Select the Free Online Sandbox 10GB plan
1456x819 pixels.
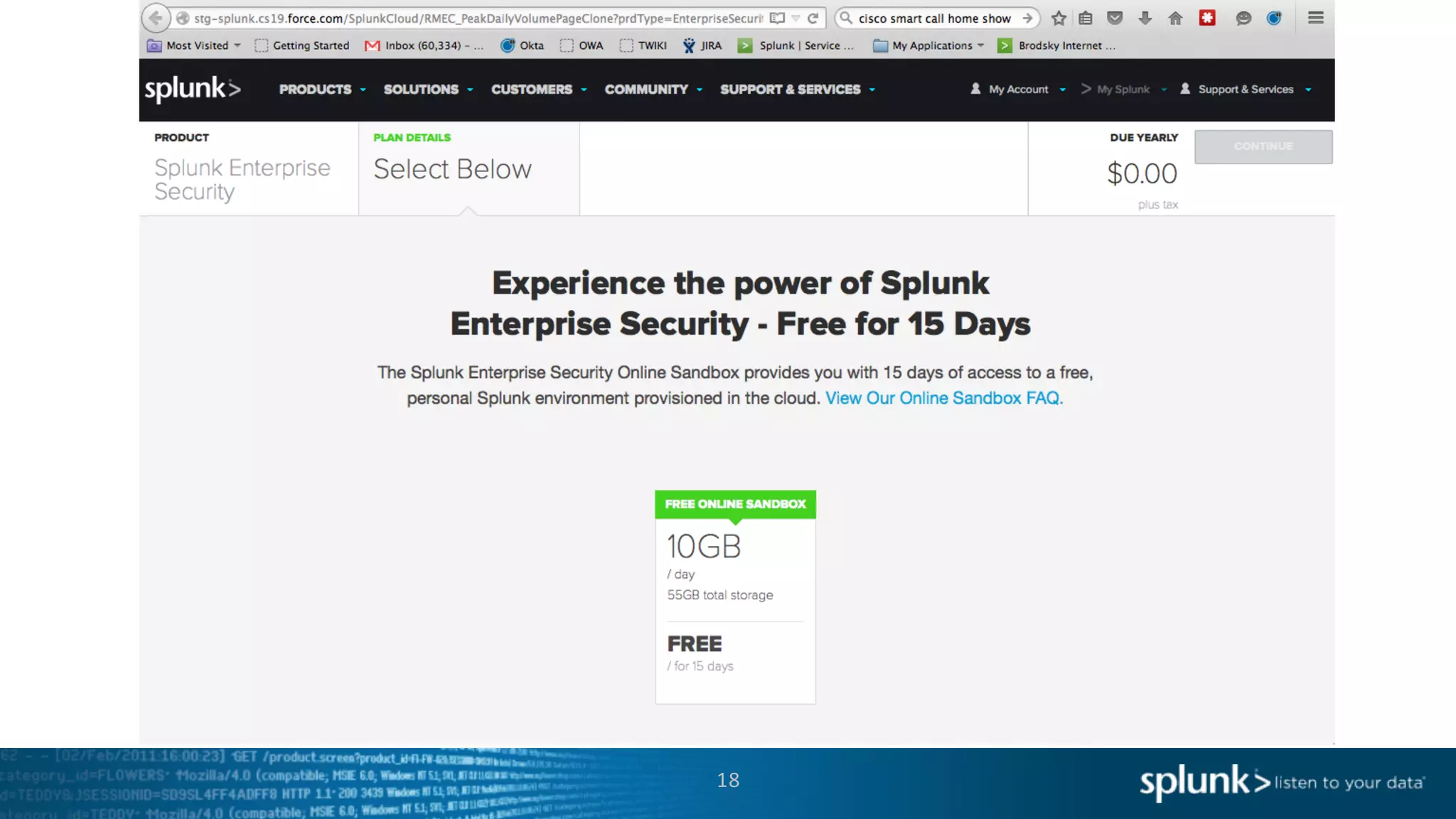(735, 597)
